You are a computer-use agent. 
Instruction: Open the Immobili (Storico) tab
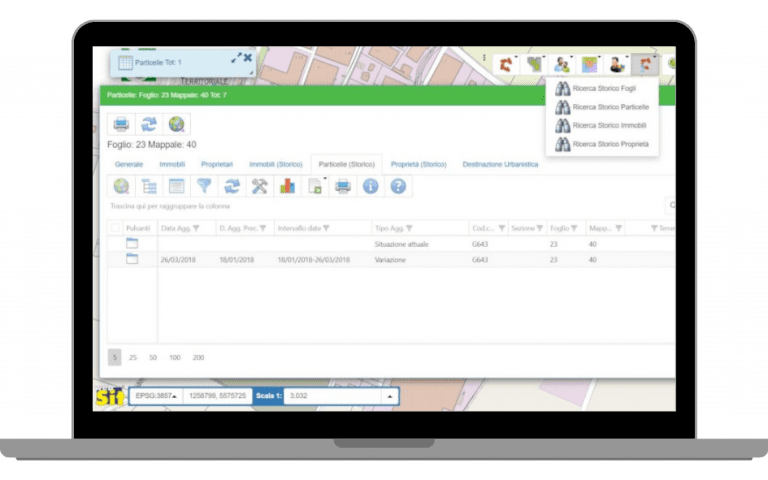click(276, 165)
